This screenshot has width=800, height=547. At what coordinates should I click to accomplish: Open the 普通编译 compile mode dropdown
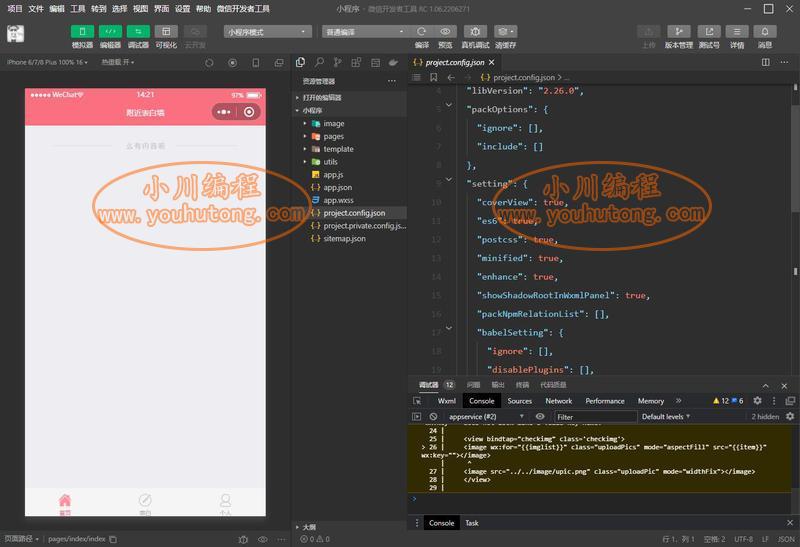pyautogui.click(x=365, y=32)
